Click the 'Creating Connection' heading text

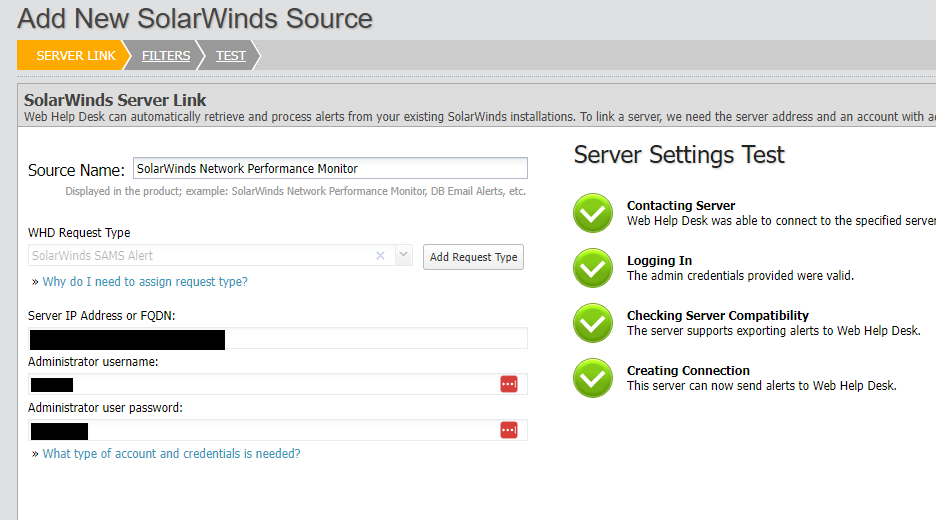click(x=688, y=370)
